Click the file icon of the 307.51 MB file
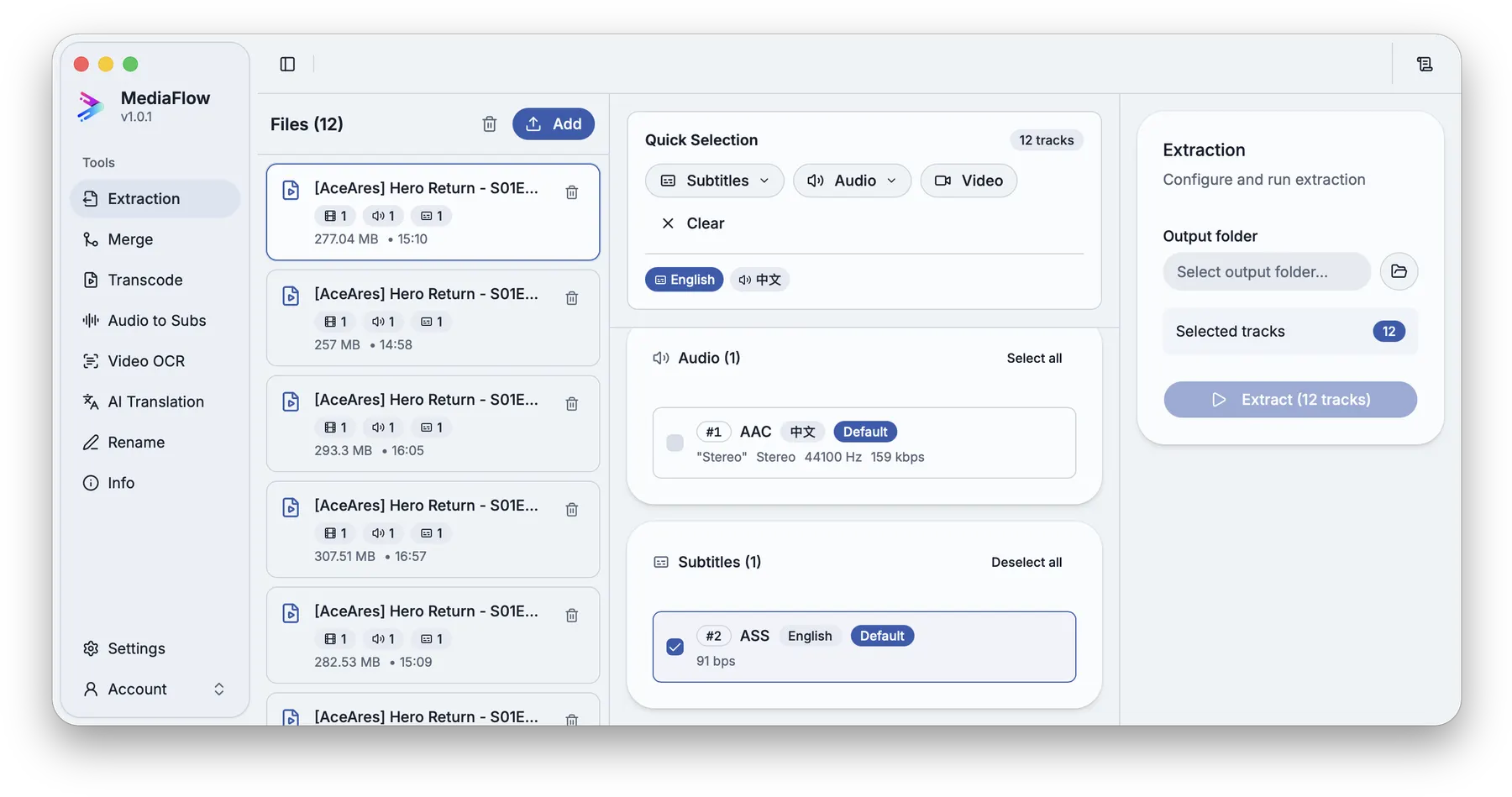Image resolution: width=1512 pixels, height=797 pixels. click(x=291, y=507)
